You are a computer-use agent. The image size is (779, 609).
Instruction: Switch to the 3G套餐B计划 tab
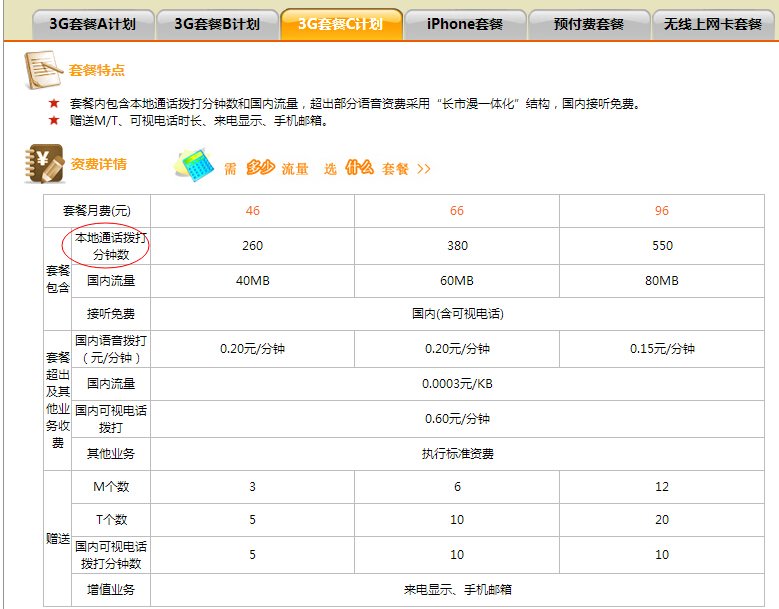tap(217, 24)
